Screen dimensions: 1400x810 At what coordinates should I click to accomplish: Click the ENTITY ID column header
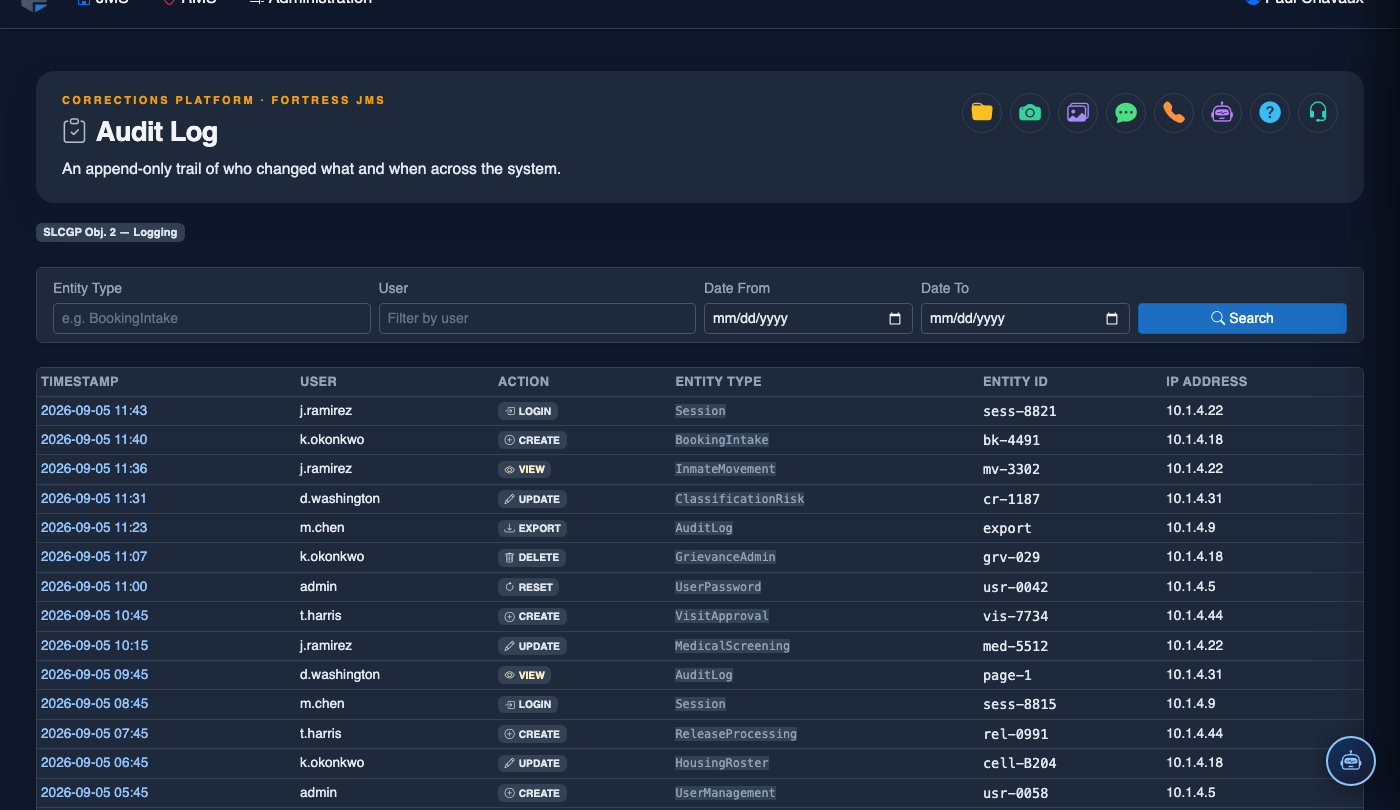pos(1015,381)
